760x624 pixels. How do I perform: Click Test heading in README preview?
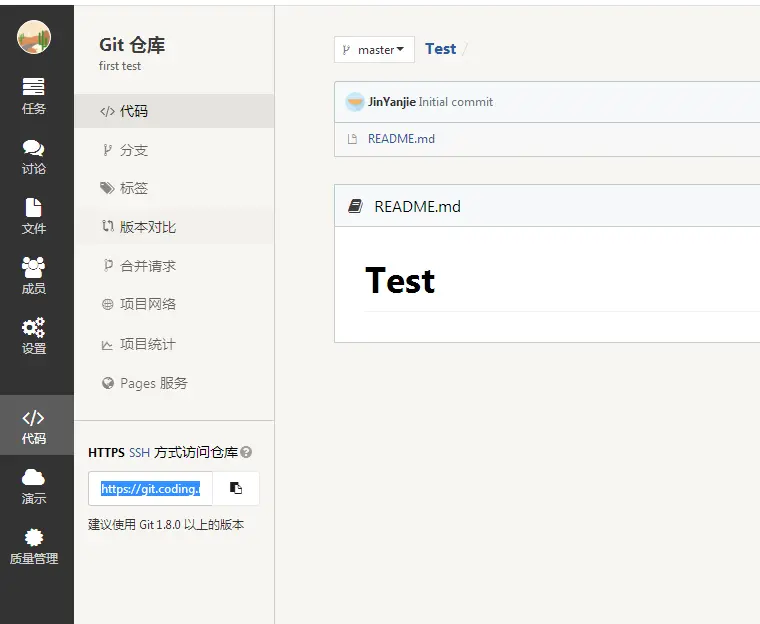(x=400, y=281)
